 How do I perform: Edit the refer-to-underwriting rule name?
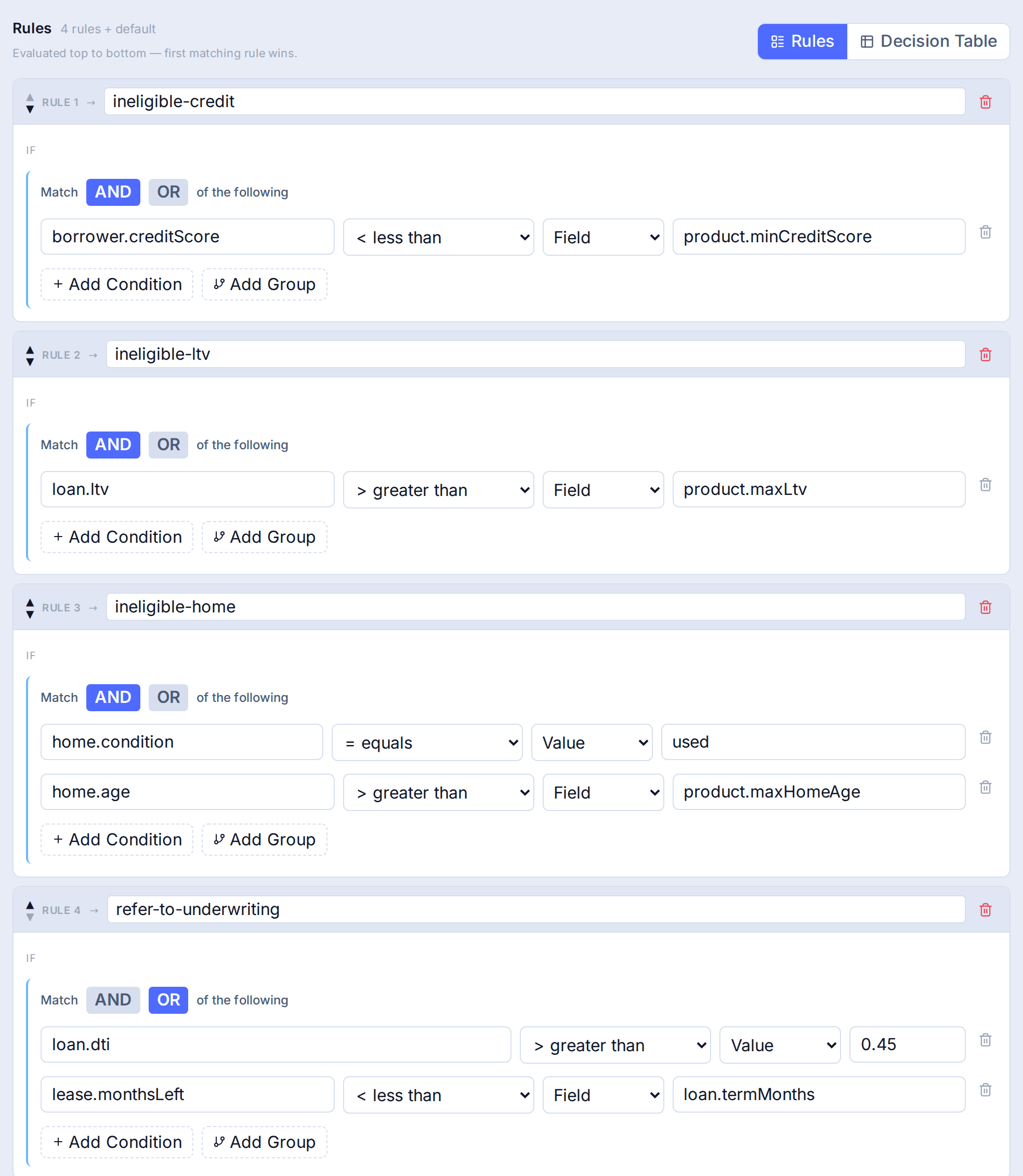[x=536, y=909]
